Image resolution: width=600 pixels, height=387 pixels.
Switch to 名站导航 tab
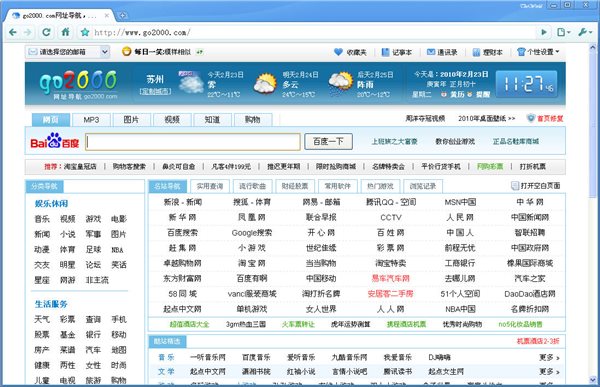(167, 186)
